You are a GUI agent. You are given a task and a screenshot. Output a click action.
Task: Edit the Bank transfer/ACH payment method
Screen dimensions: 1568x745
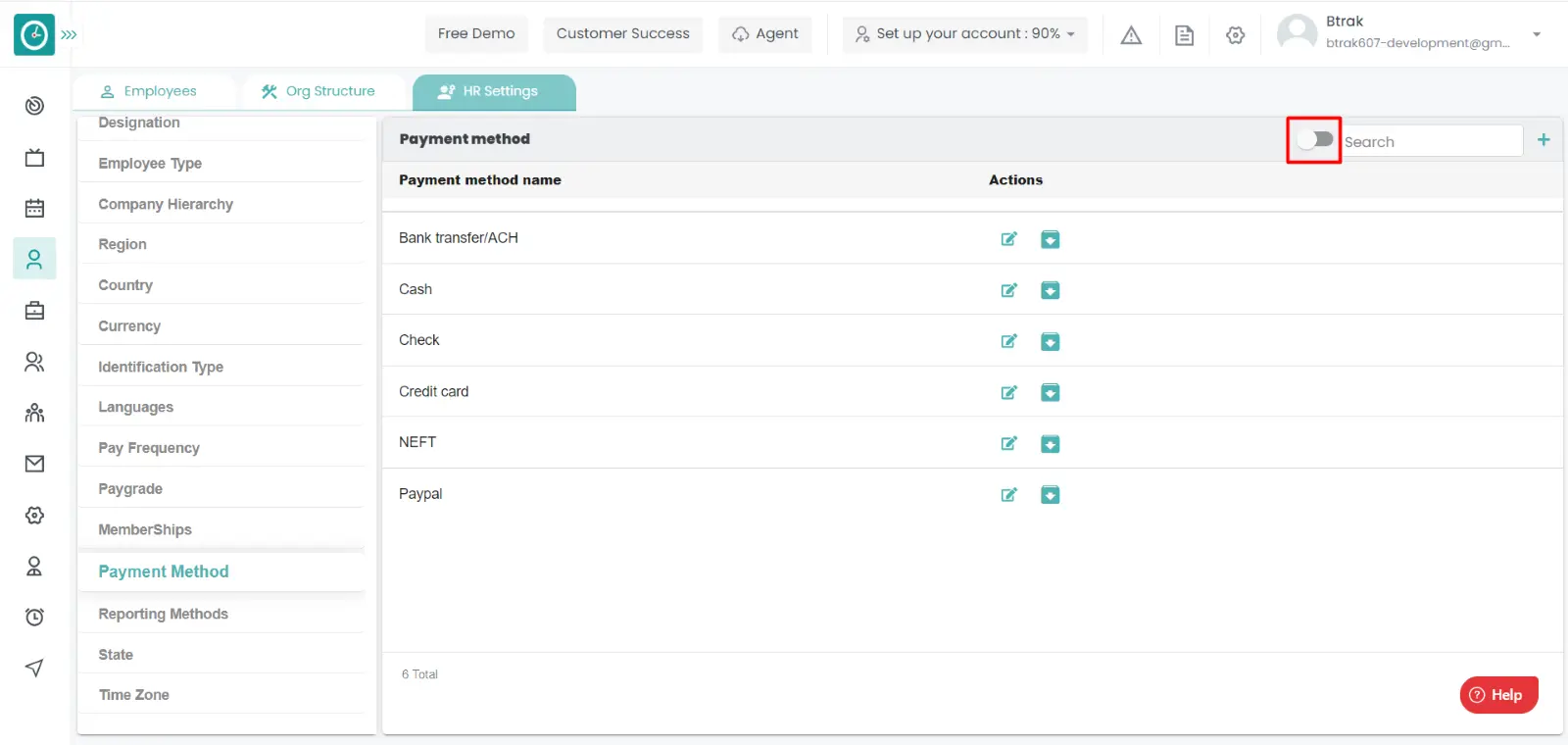click(x=1008, y=239)
